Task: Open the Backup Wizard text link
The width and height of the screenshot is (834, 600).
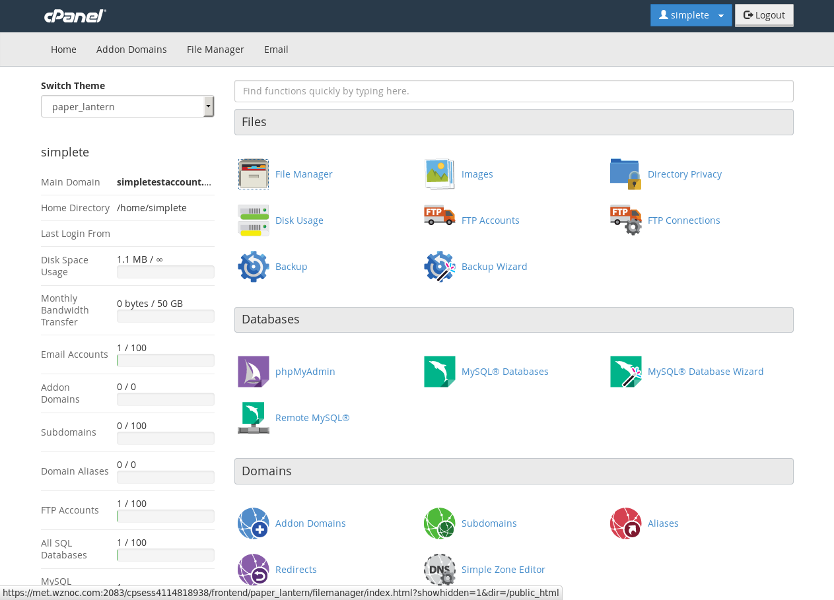Action: coord(494,266)
